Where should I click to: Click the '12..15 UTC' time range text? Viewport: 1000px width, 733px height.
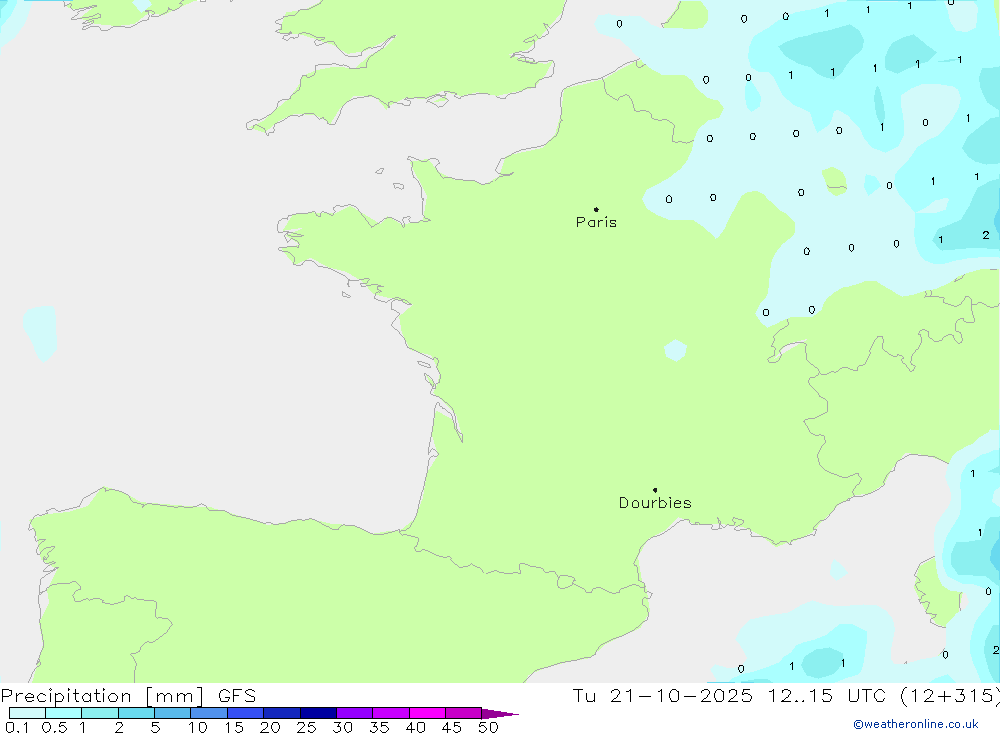coord(827,695)
